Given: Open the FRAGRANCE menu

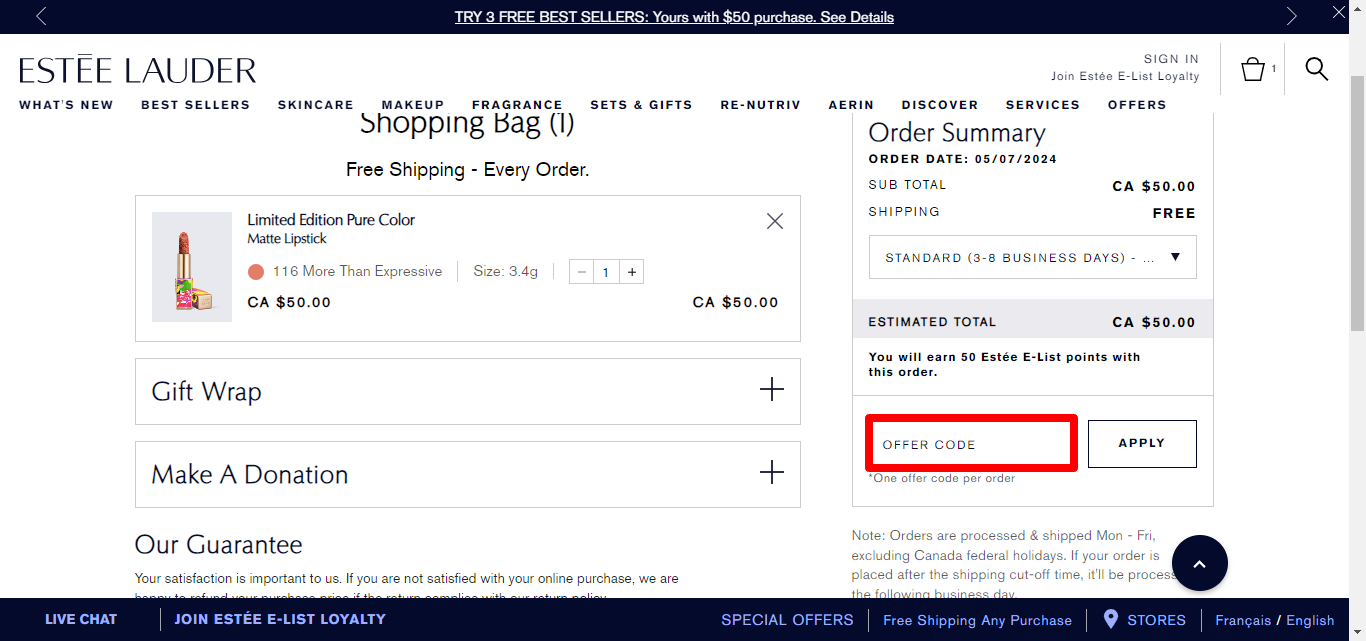Looking at the screenshot, I should coord(517,104).
